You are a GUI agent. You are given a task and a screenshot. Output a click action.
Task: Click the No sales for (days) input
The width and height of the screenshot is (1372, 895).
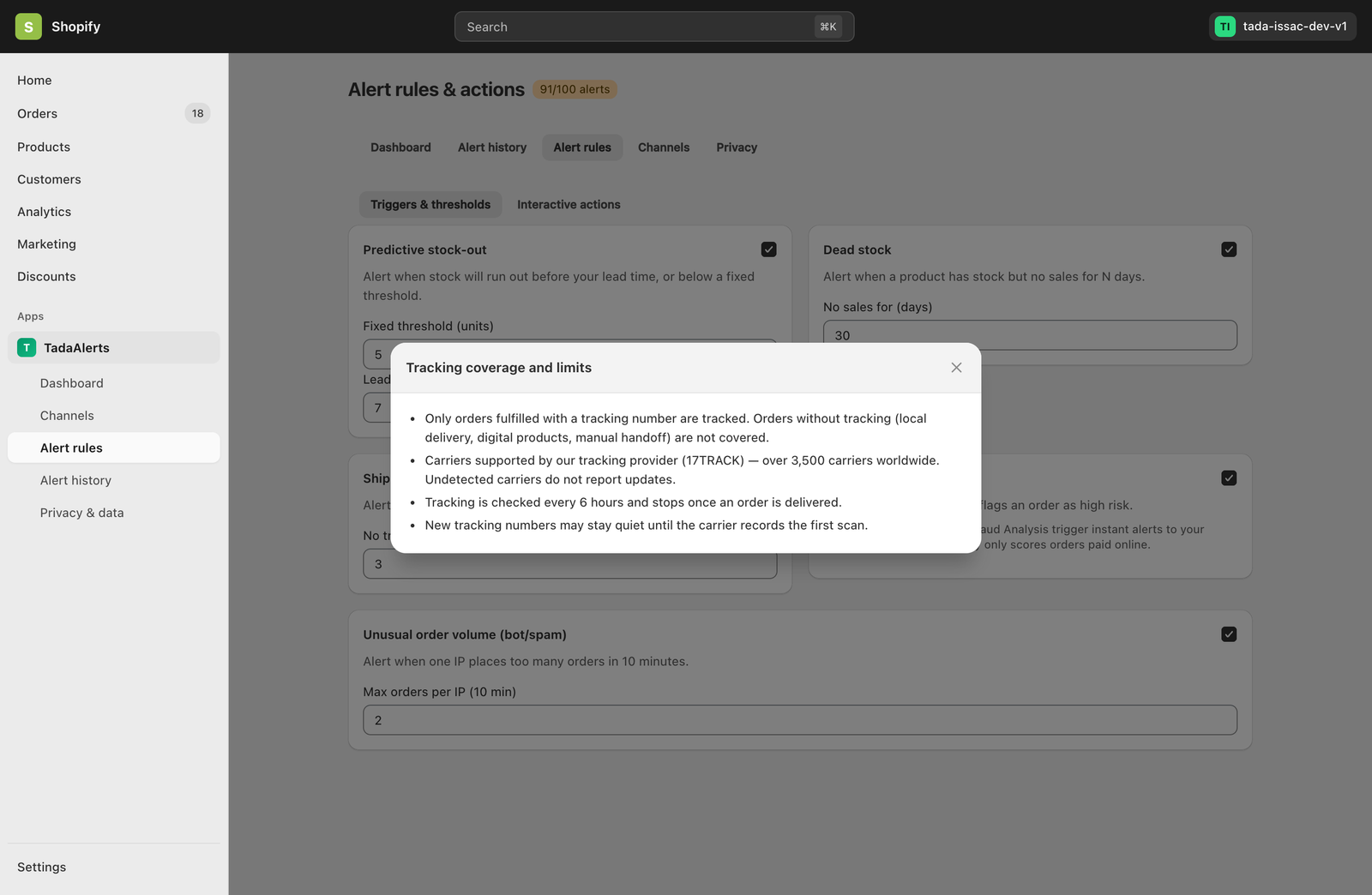tap(1030, 335)
